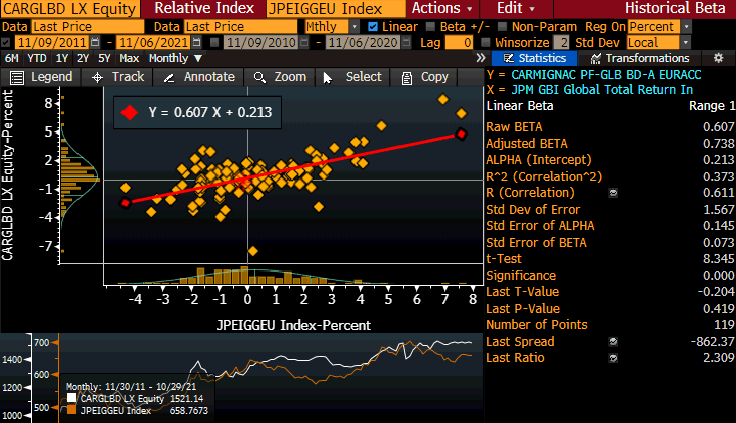Open the Actions menu

[442, 8]
